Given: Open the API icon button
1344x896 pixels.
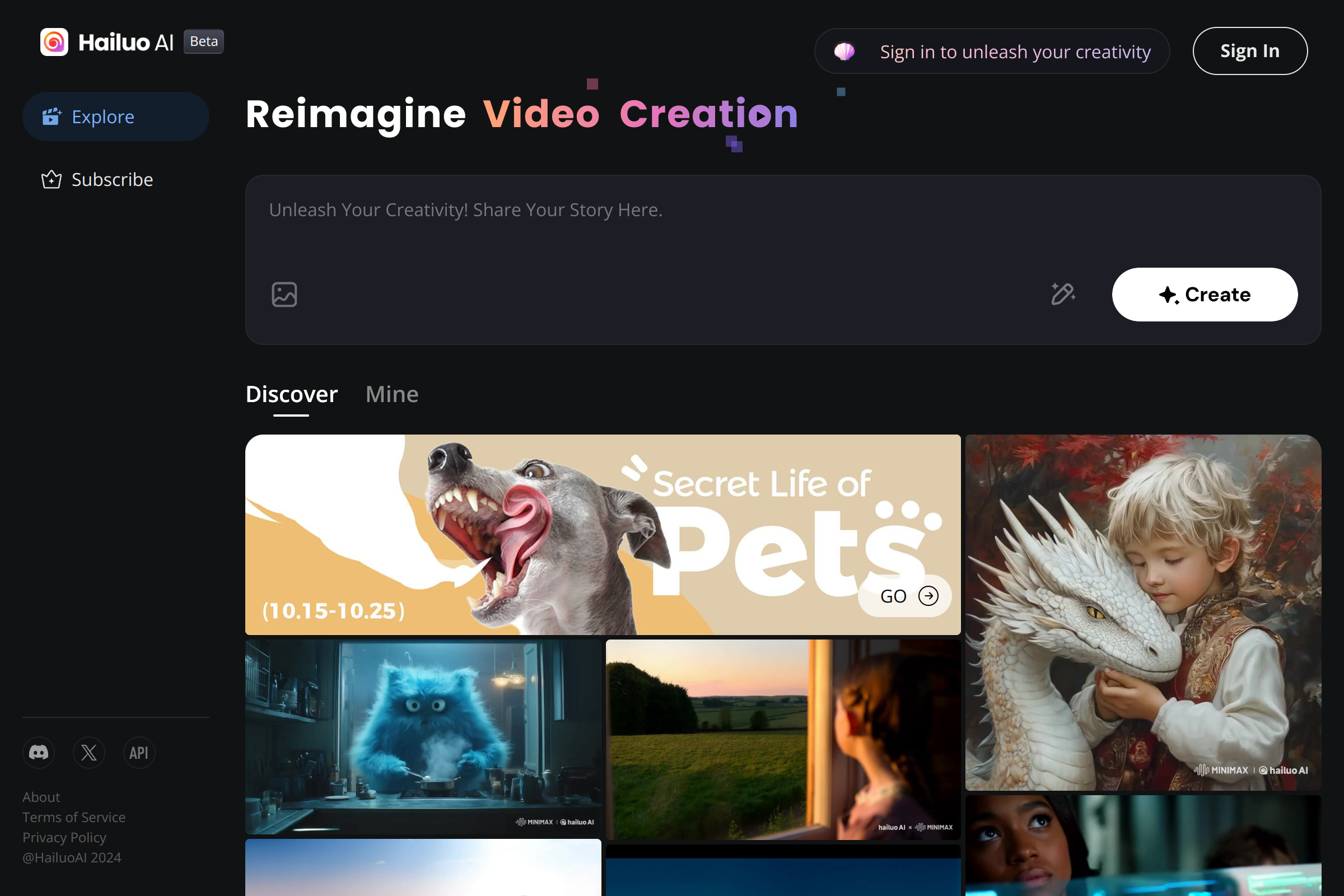Looking at the screenshot, I should point(139,753).
